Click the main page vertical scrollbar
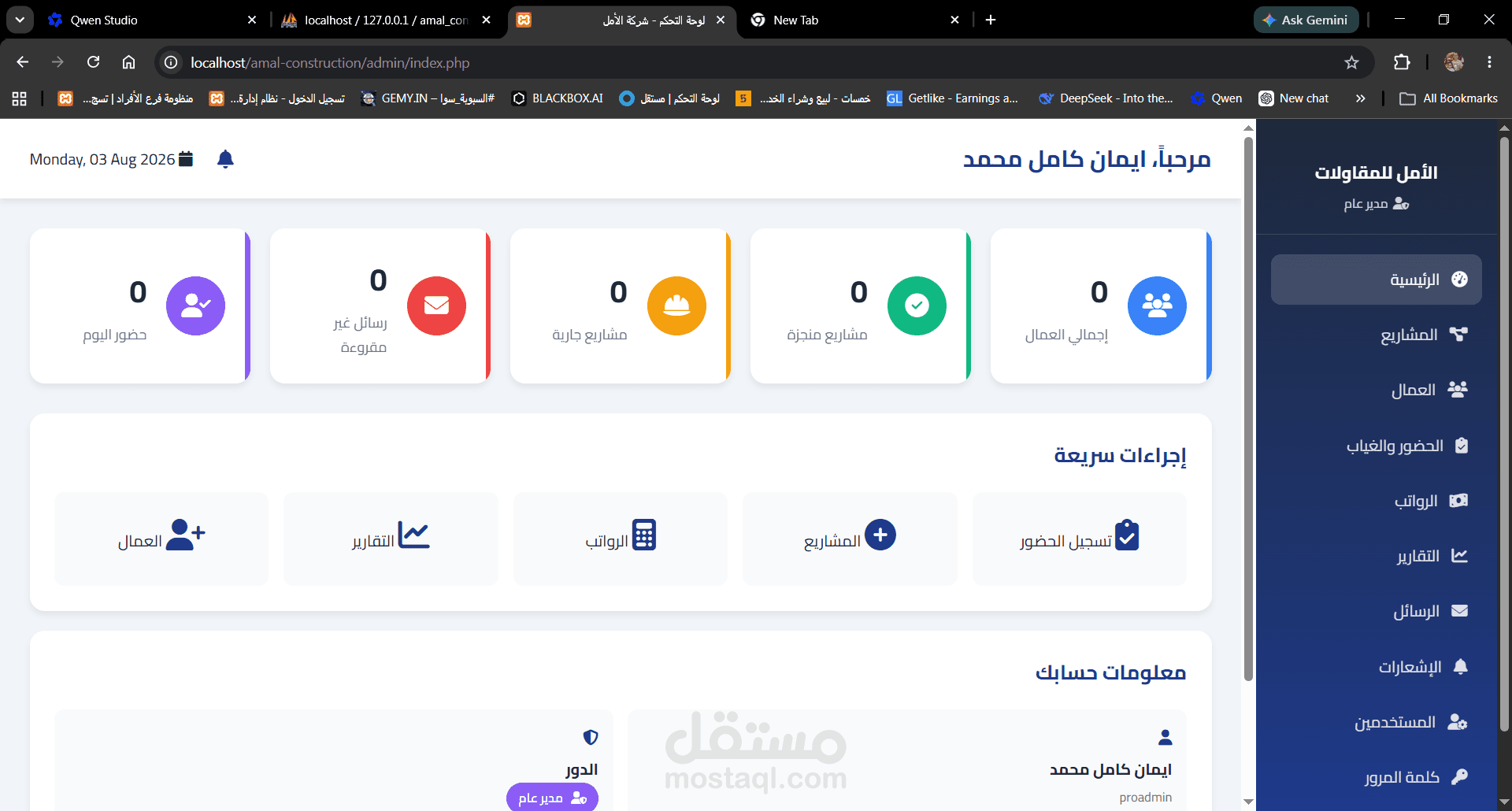Image resolution: width=1512 pixels, height=811 pixels. tap(1248, 409)
